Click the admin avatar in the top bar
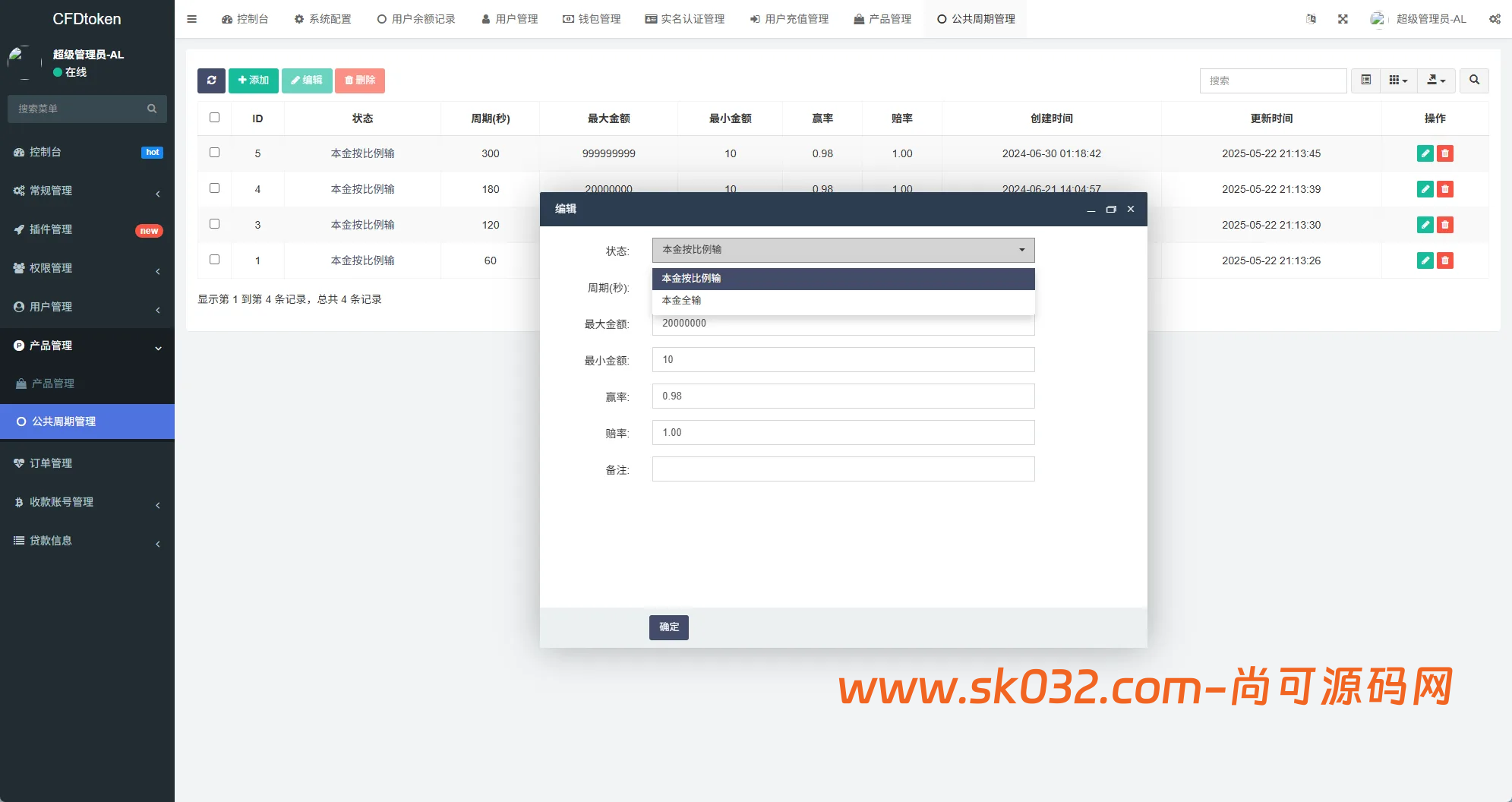This screenshot has height=802, width=1512. point(1378,19)
